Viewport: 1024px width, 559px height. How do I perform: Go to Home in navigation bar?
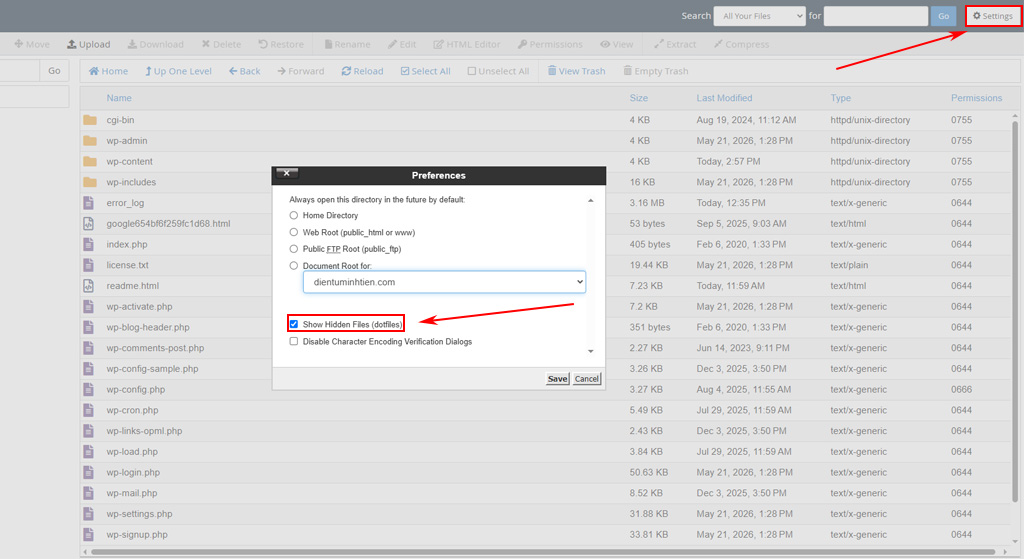coord(108,71)
